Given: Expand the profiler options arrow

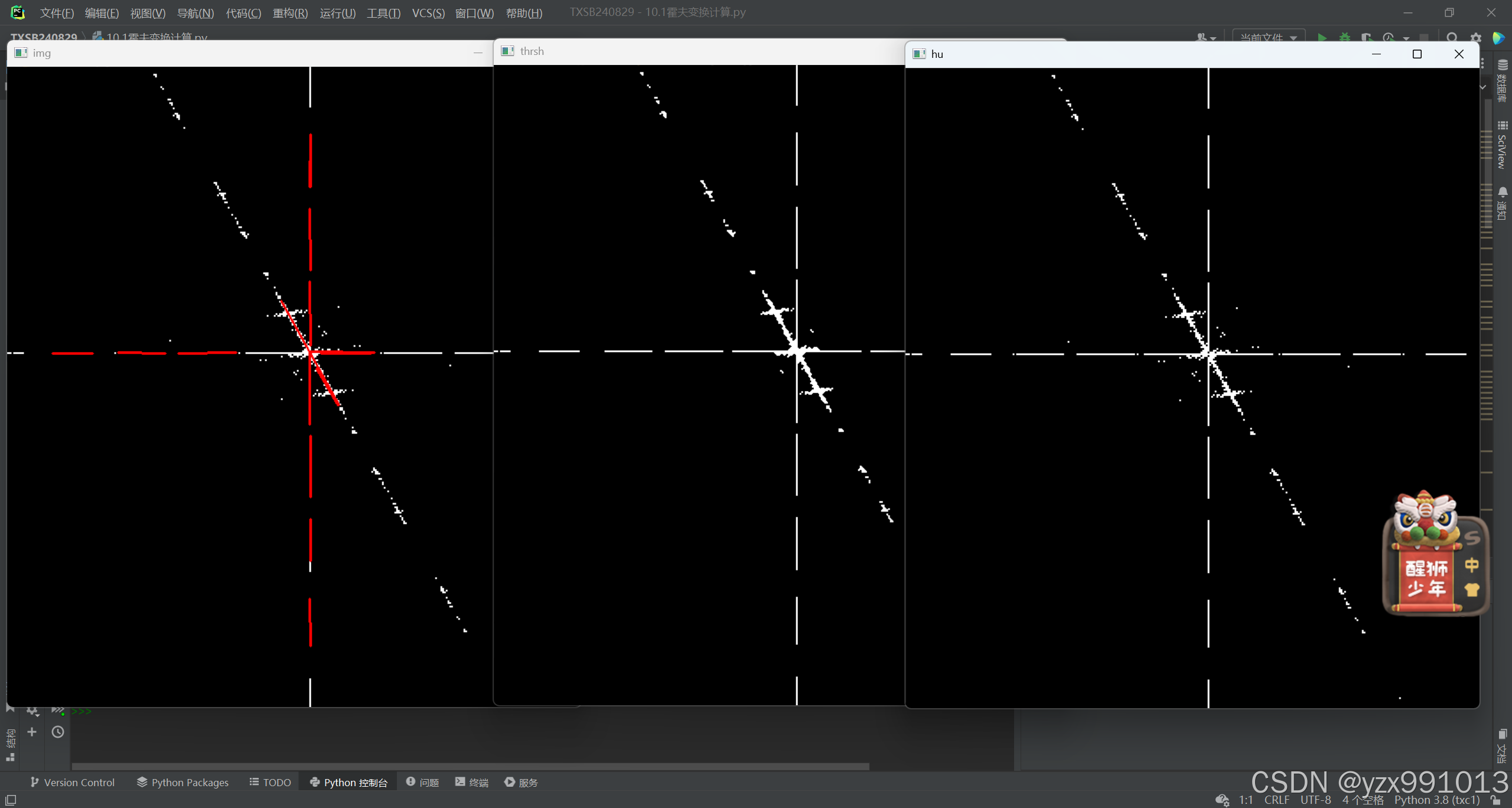Looking at the screenshot, I should (1406, 38).
